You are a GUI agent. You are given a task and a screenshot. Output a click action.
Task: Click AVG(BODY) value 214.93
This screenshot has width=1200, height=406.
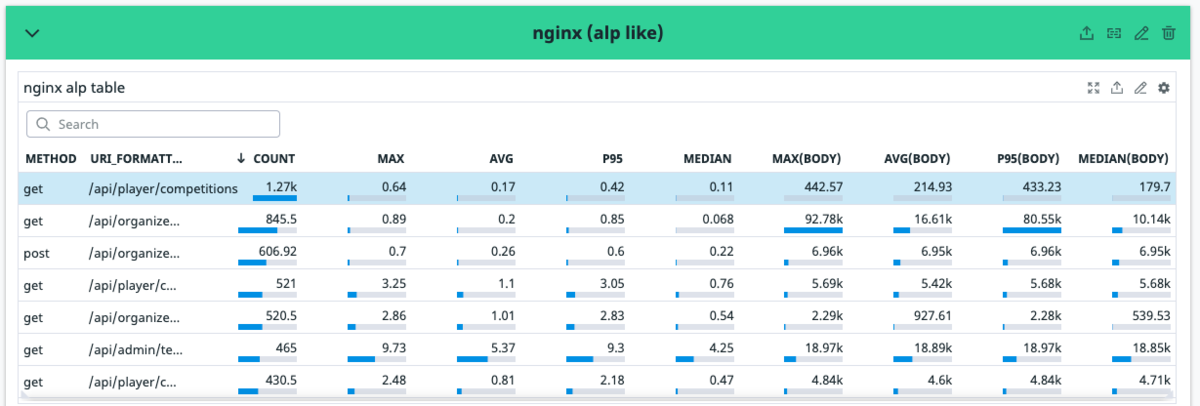pyautogui.click(x=932, y=186)
